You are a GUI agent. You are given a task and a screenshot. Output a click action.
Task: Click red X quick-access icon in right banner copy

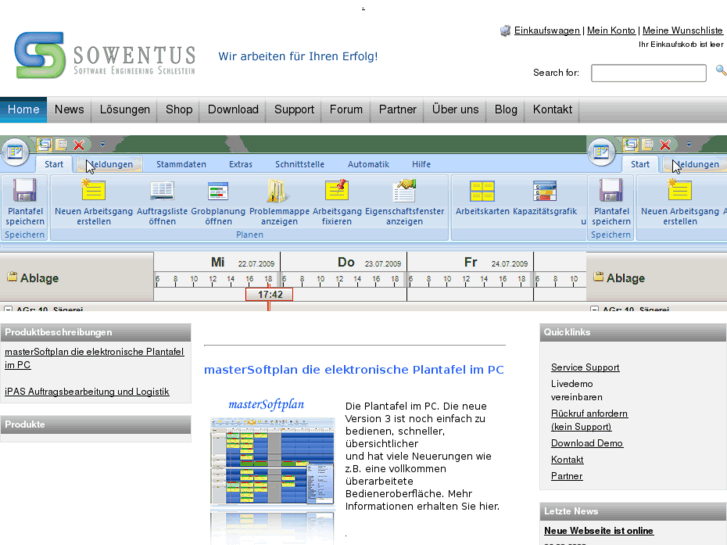[665, 145]
